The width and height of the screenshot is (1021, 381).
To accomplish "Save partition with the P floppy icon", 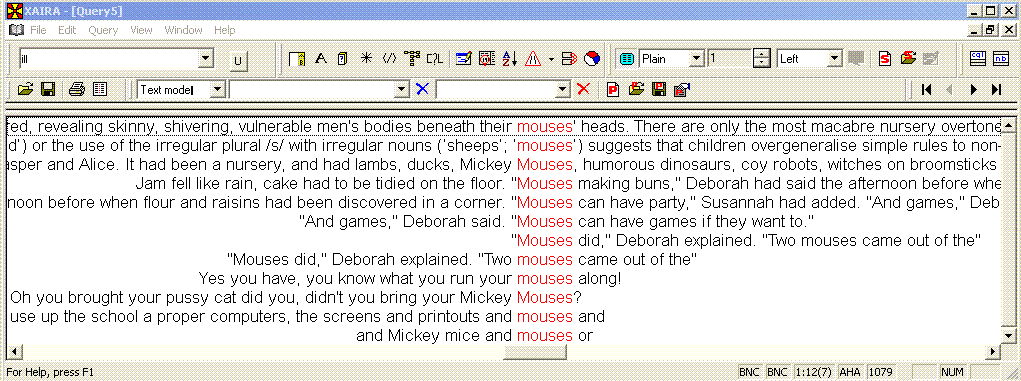I will (x=659, y=89).
